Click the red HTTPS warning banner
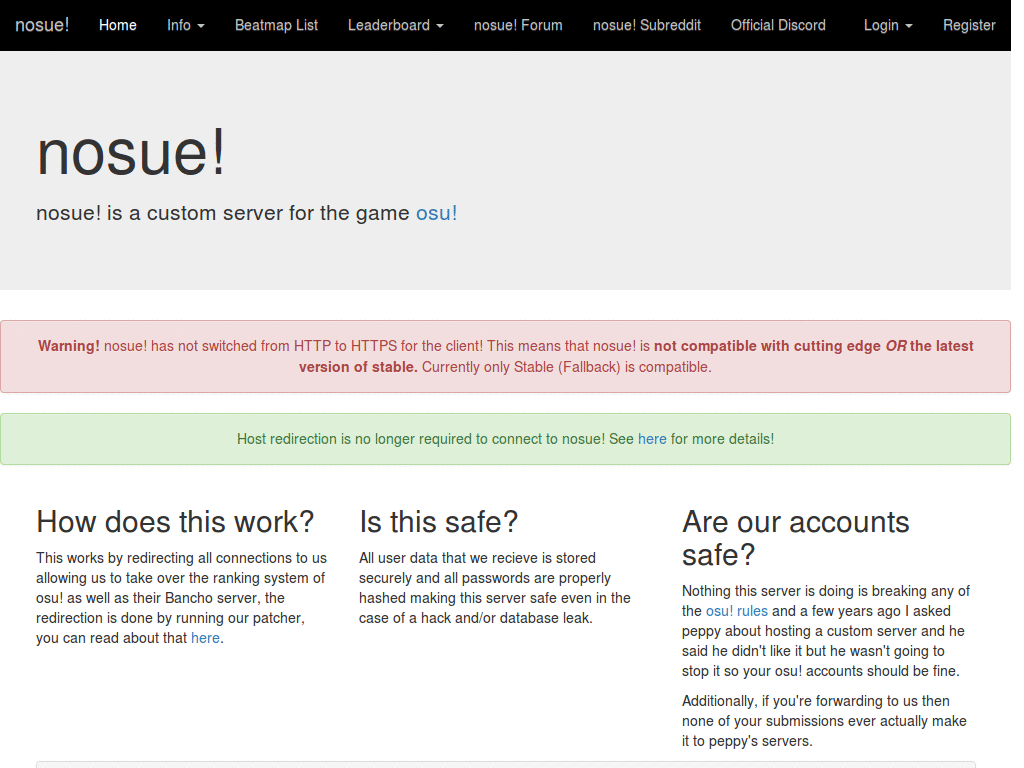1024x768 pixels. 505,357
